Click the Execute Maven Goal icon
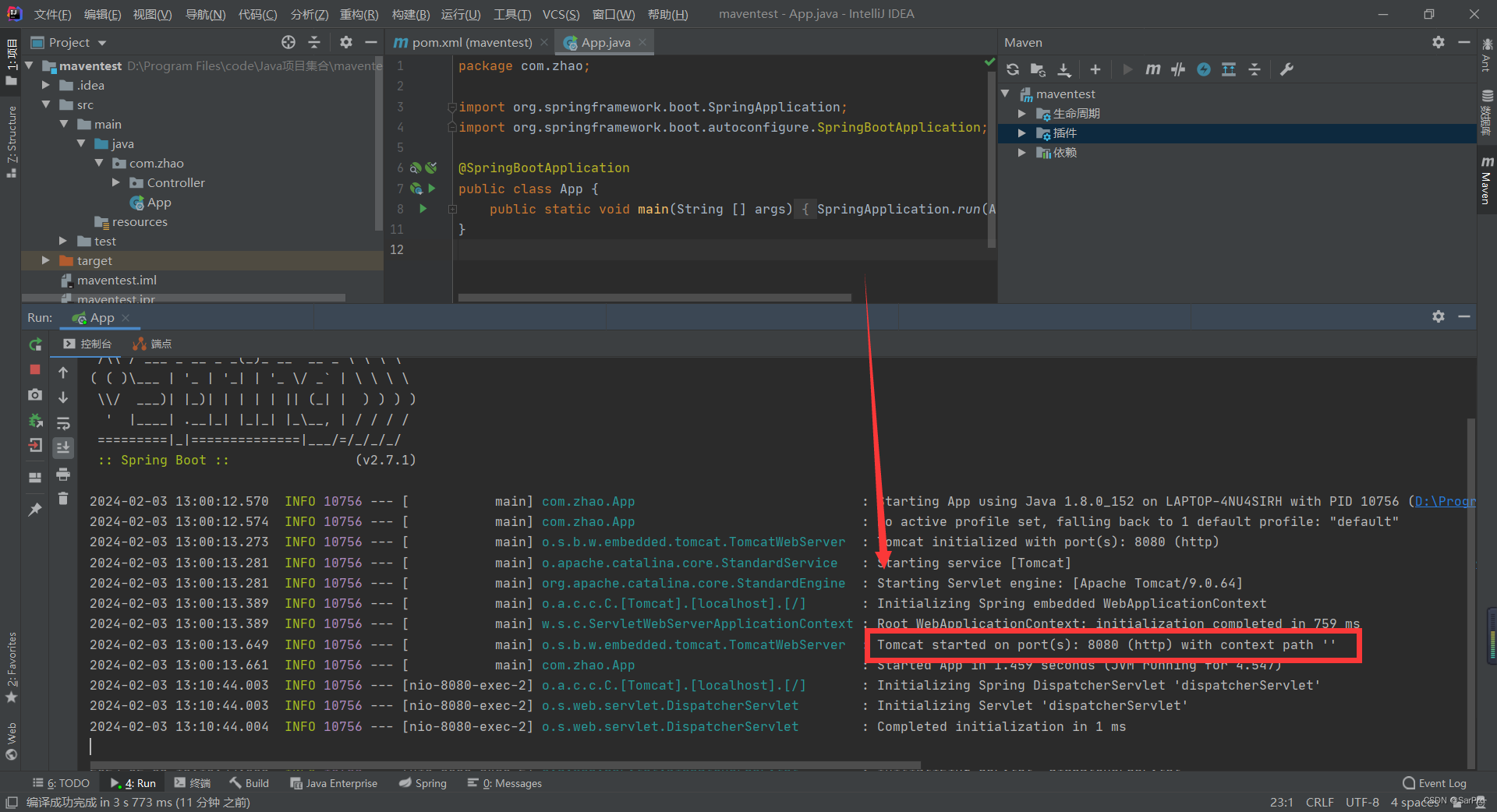The height and width of the screenshot is (812, 1497). [1153, 69]
